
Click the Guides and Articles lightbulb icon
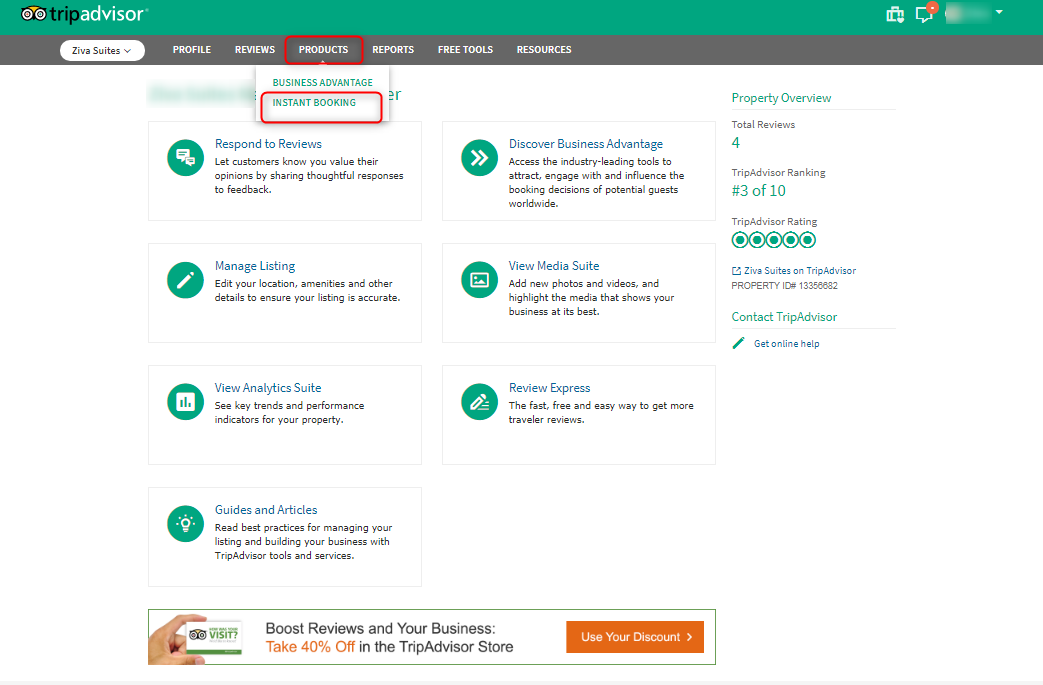click(186, 524)
